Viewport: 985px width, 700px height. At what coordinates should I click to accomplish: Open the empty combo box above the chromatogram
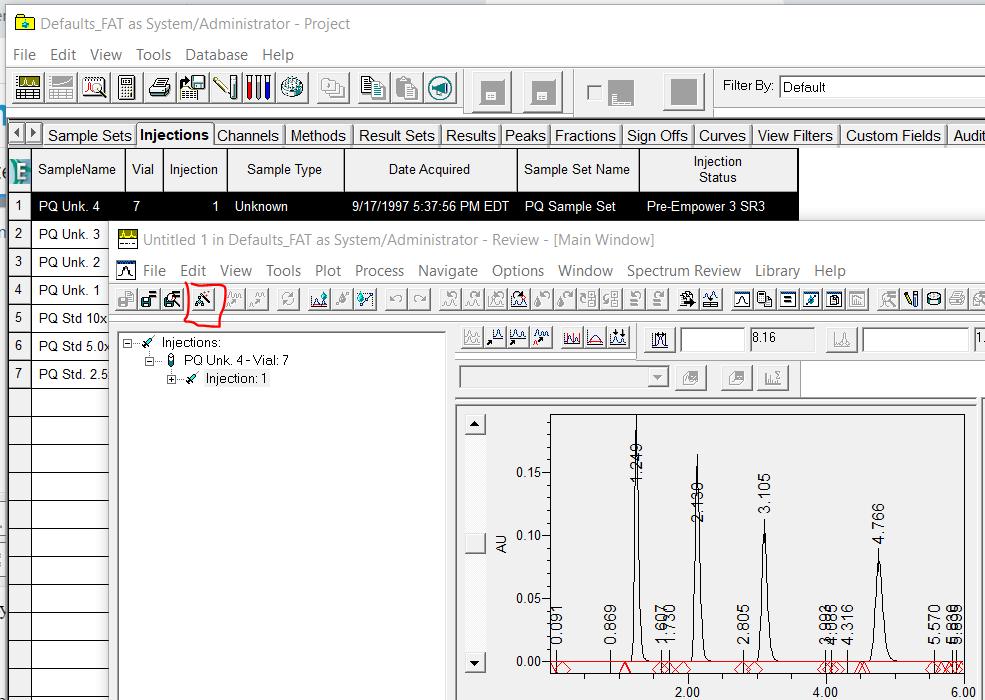point(657,377)
